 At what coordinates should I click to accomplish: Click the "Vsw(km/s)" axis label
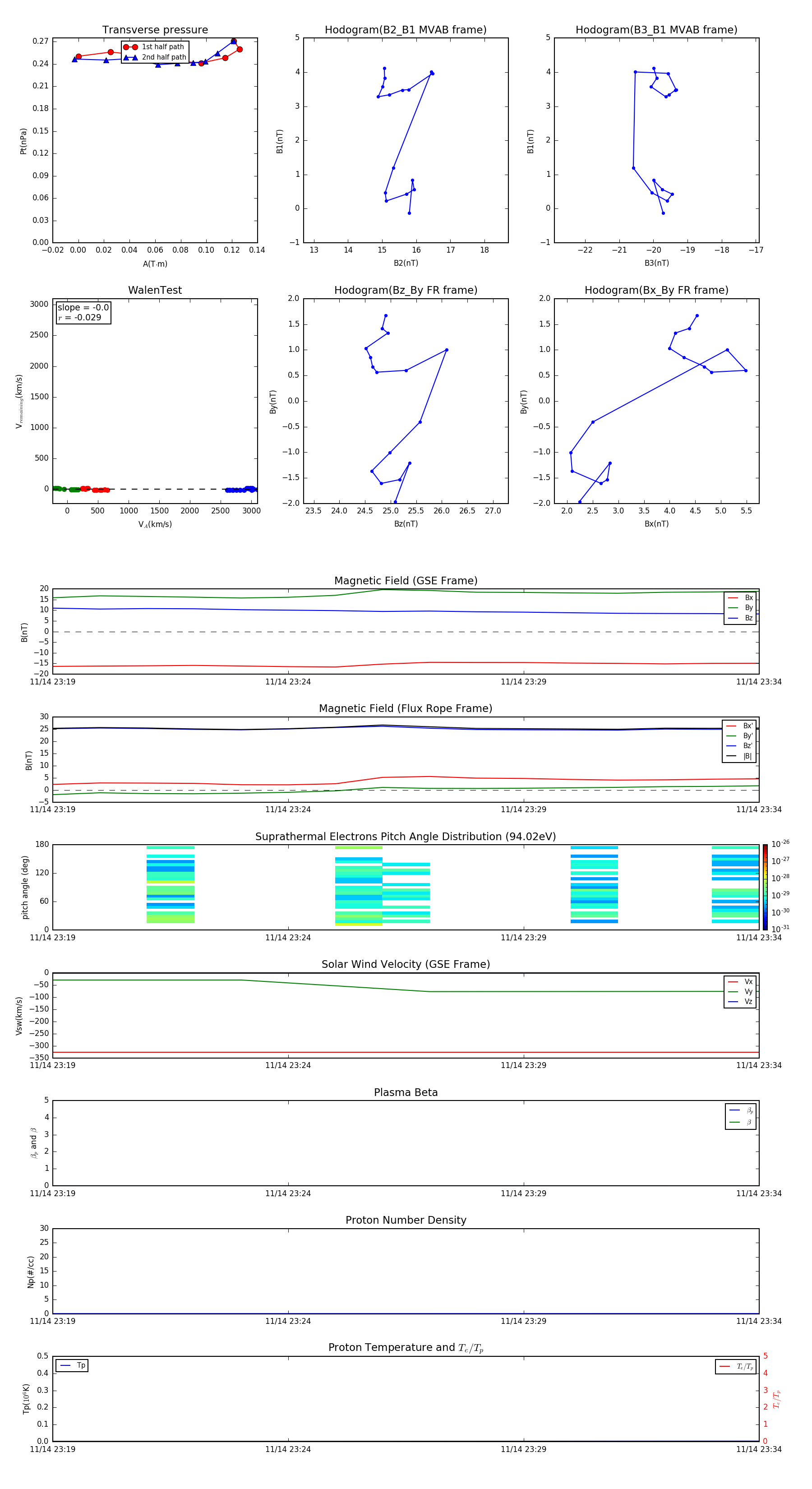(x=19, y=1016)
